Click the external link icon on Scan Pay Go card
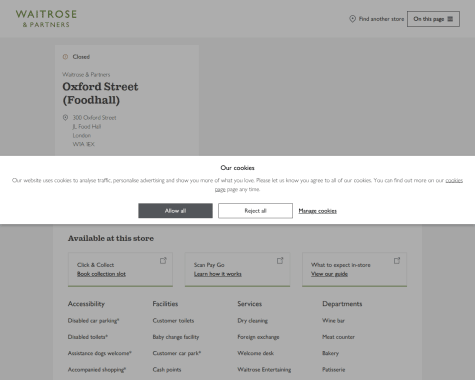The height and width of the screenshot is (380, 475). (x=280, y=260)
